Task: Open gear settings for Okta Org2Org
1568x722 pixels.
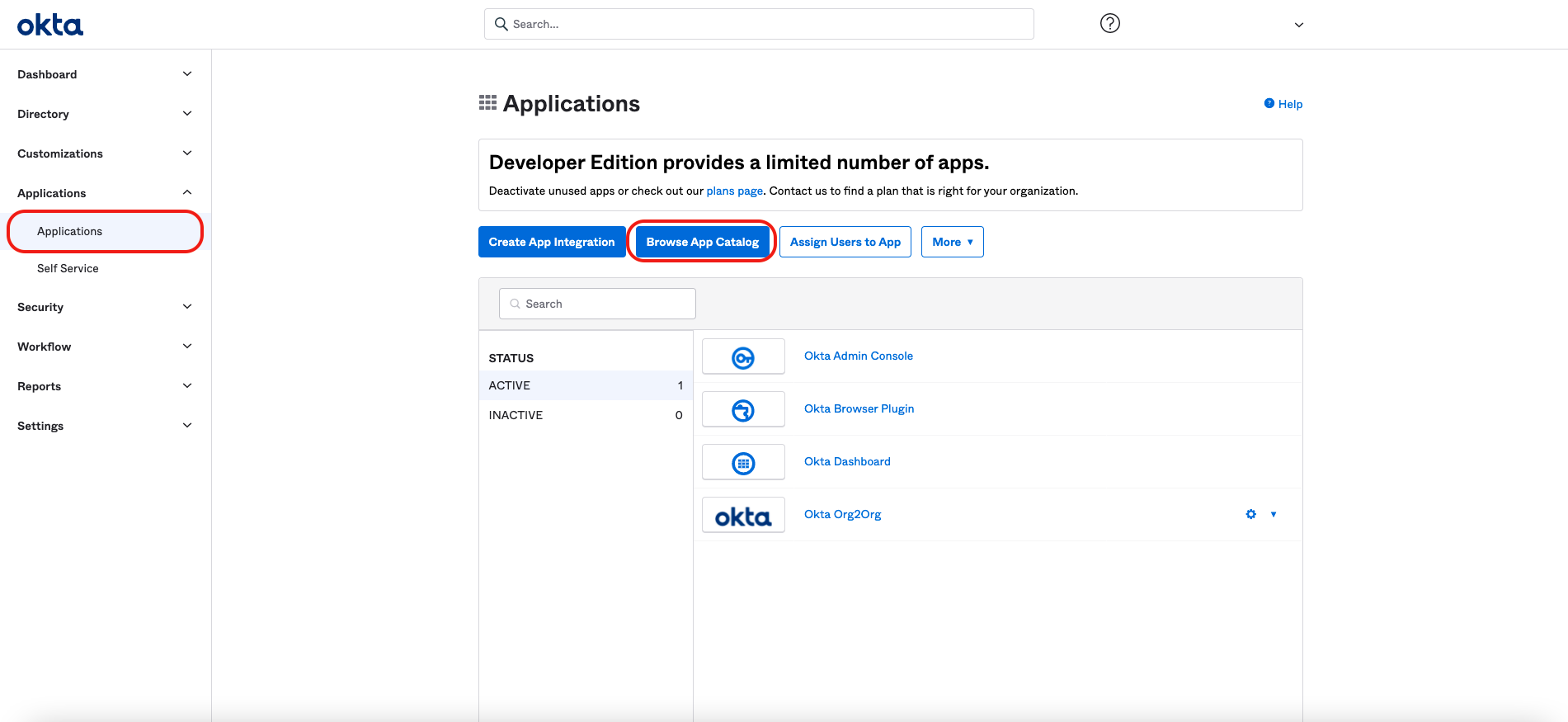Action: pos(1250,514)
